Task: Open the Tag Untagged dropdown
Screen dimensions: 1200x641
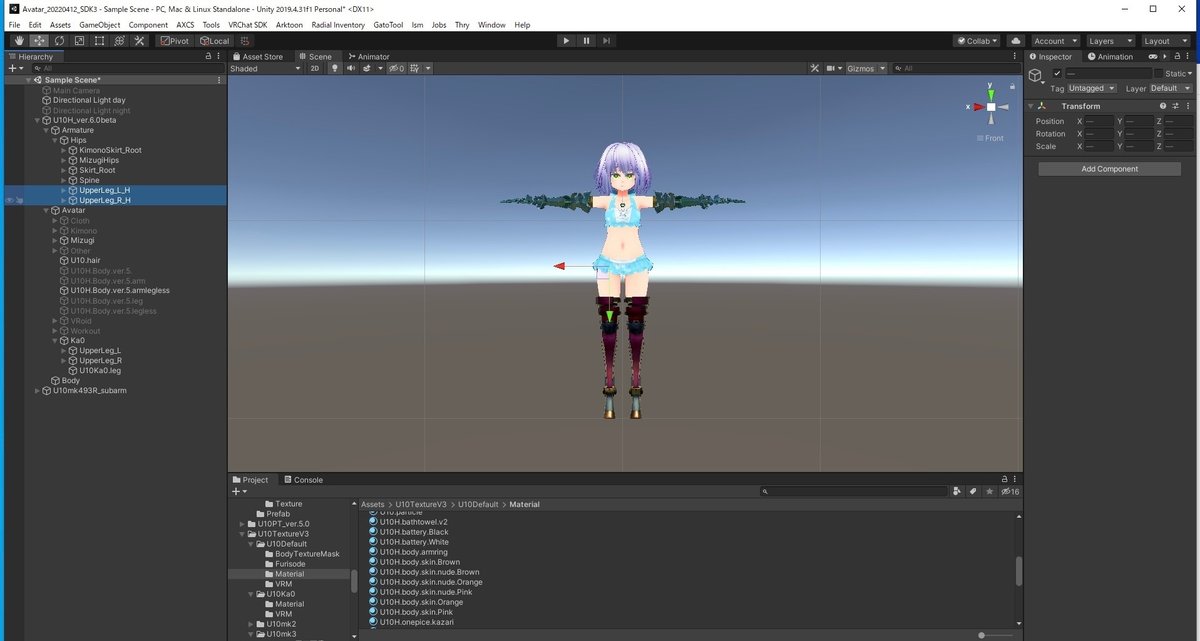Action: tap(1092, 88)
